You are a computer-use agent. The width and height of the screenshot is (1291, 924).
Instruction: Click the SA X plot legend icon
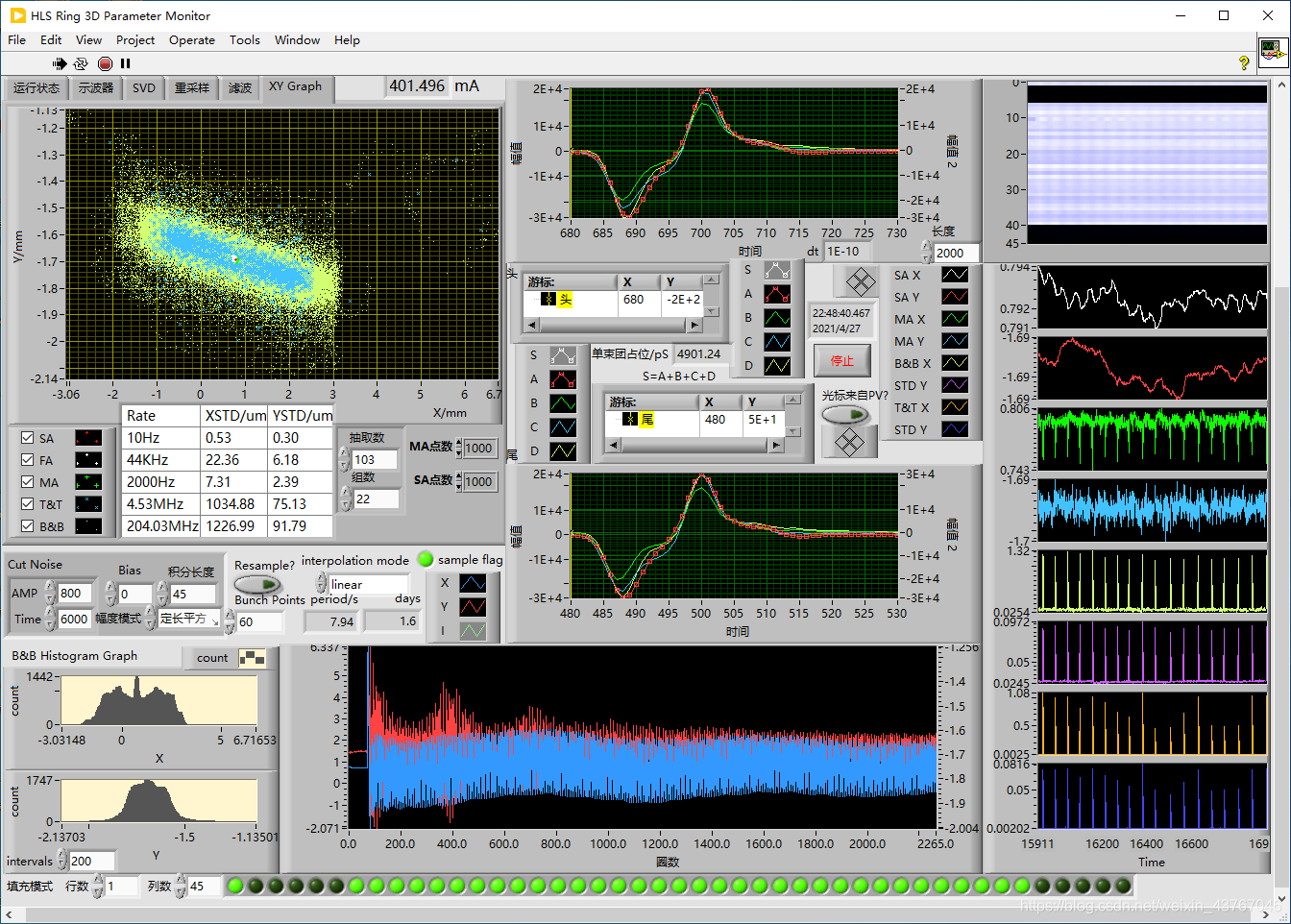[954, 275]
